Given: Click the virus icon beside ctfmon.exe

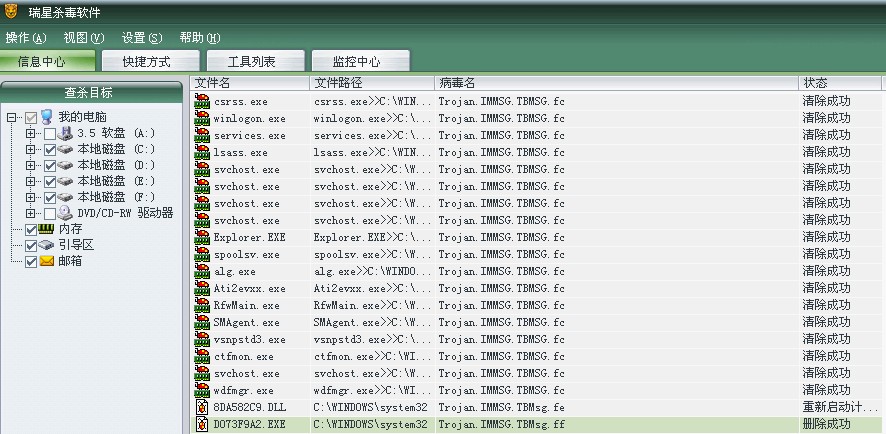Looking at the screenshot, I should pos(202,357).
